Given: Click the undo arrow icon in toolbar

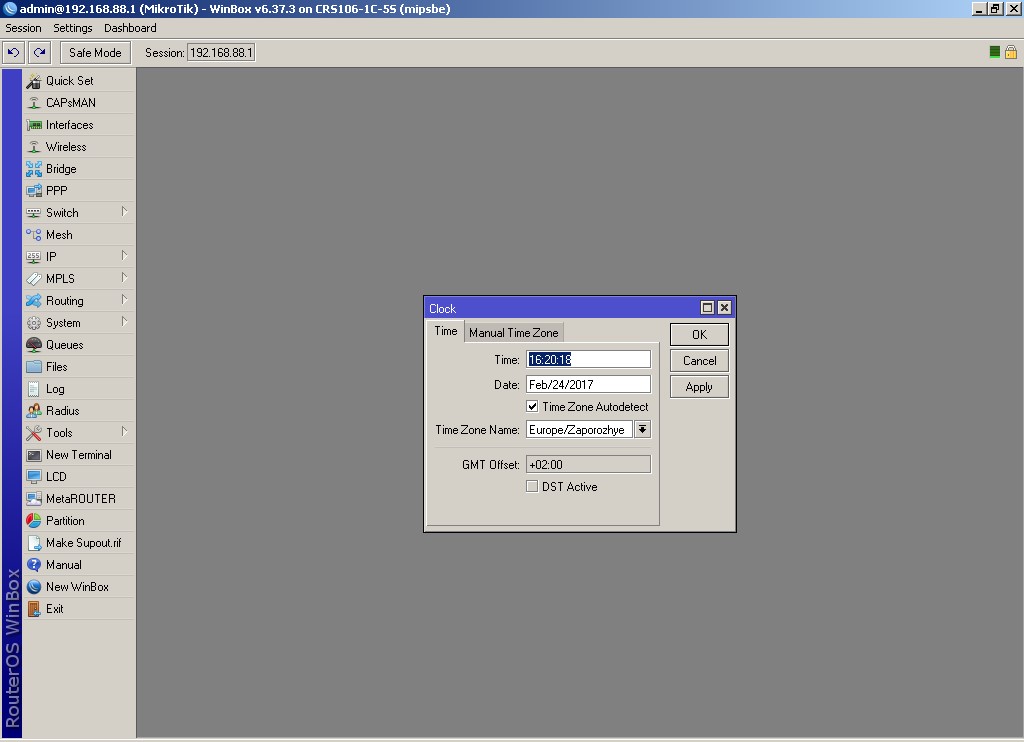Looking at the screenshot, I should (x=13, y=52).
